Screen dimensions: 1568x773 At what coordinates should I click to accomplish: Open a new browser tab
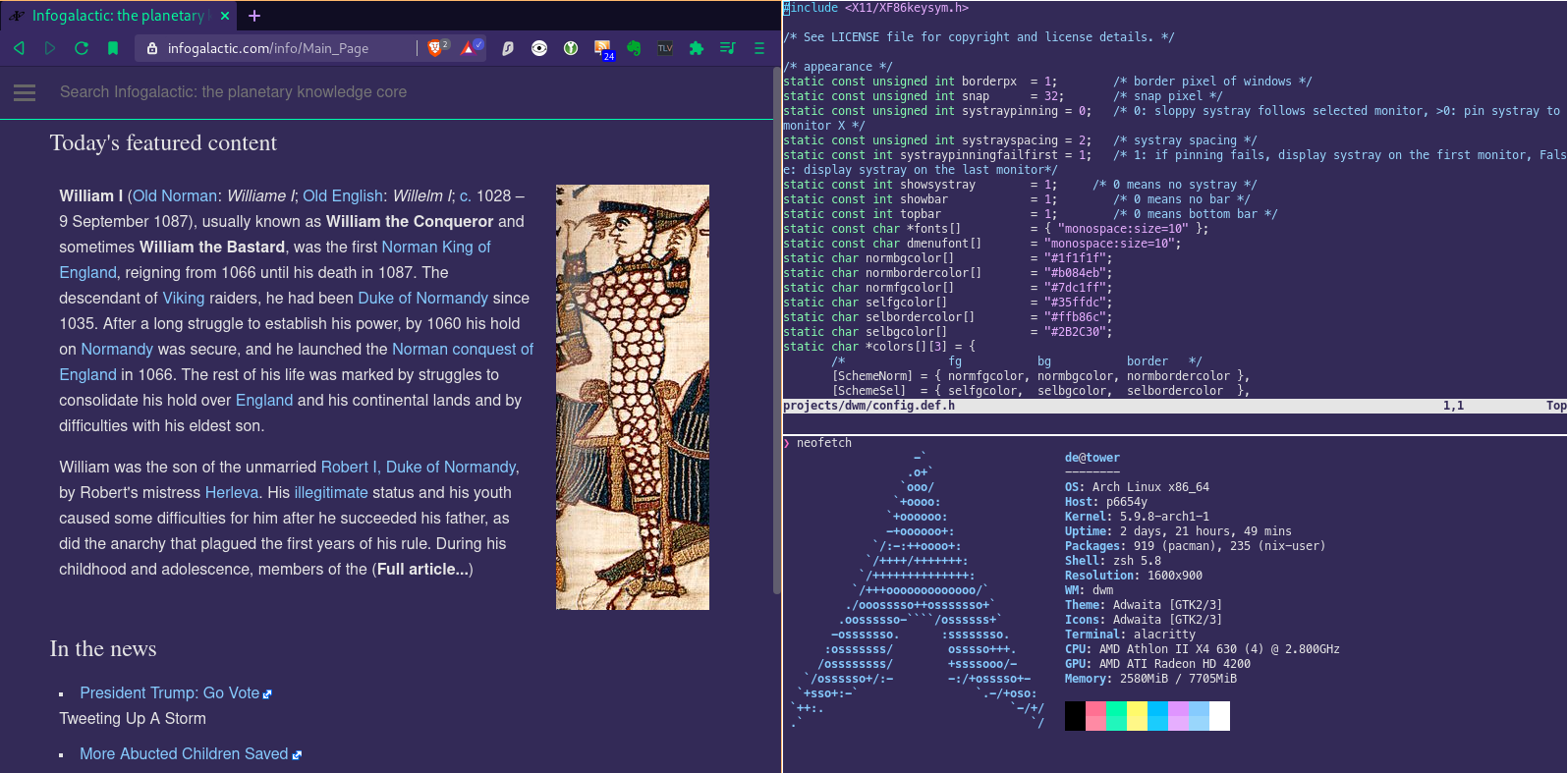point(254,16)
